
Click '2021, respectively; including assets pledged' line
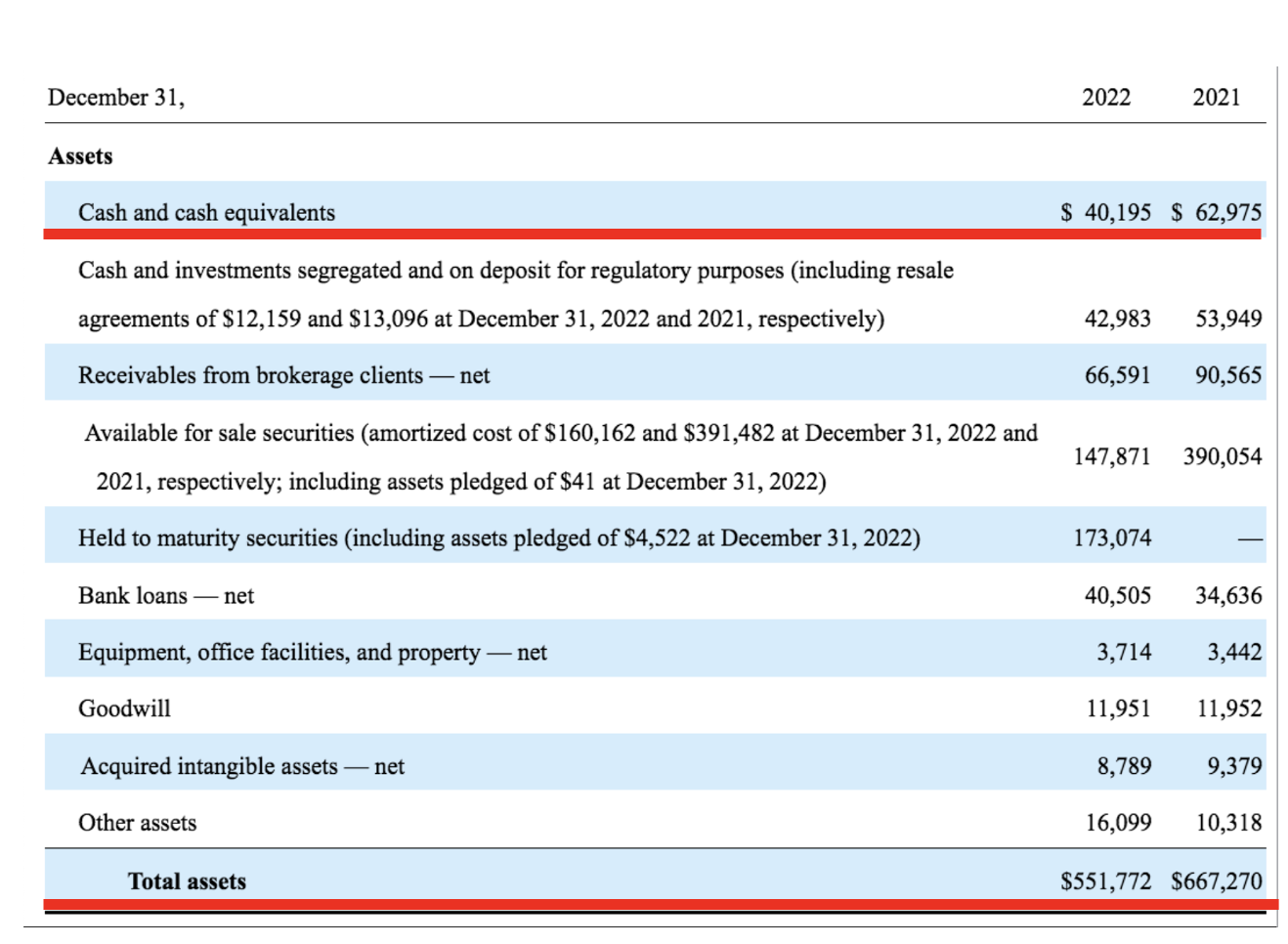[461, 482]
